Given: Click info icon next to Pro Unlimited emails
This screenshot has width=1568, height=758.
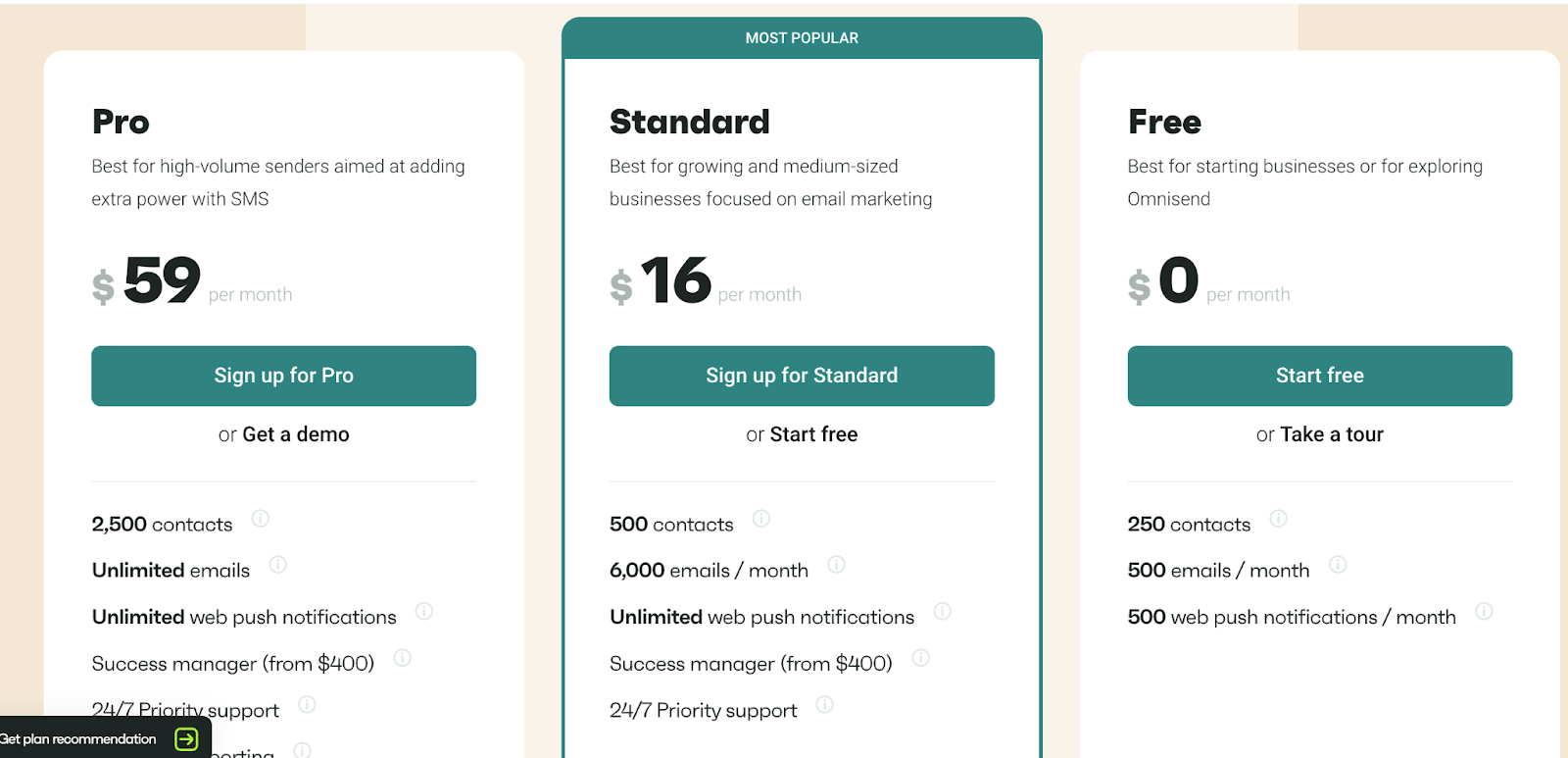Looking at the screenshot, I should point(277,565).
